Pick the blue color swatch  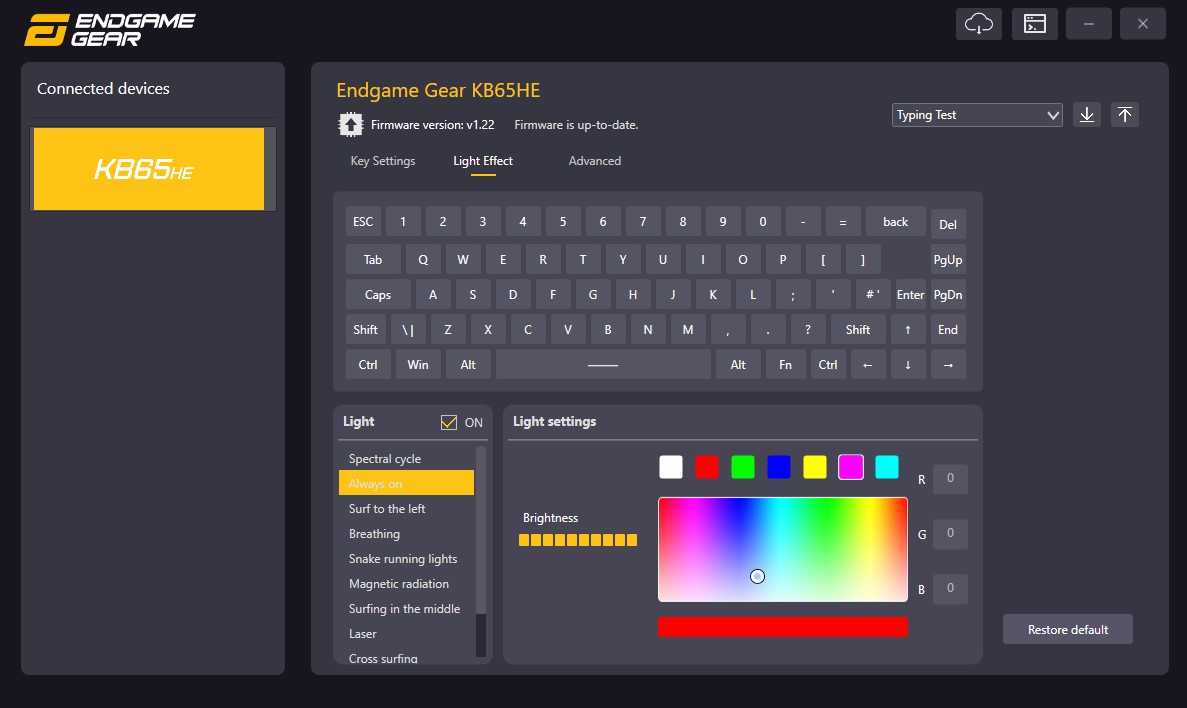pos(779,467)
